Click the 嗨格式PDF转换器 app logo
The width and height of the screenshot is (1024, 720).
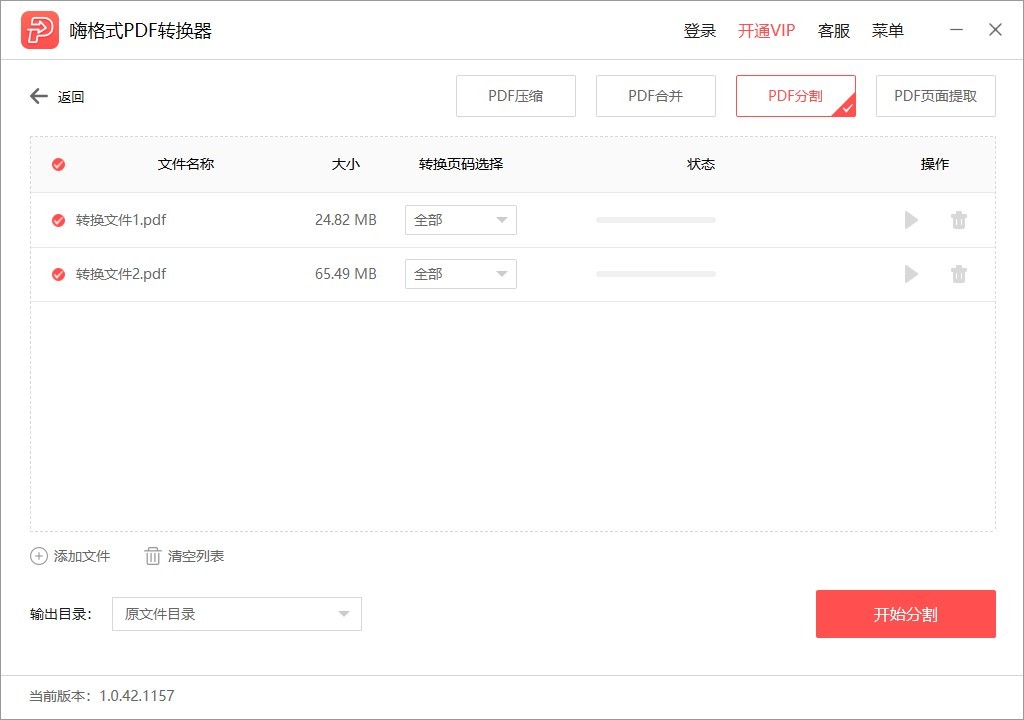pyautogui.click(x=40, y=30)
